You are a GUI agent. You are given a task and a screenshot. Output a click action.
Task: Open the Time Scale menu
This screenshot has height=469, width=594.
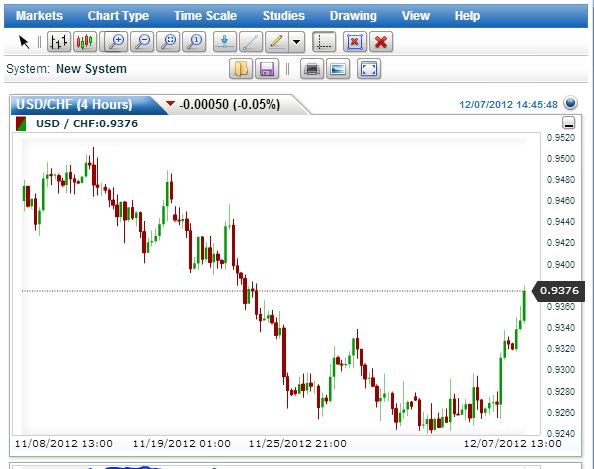(x=205, y=16)
